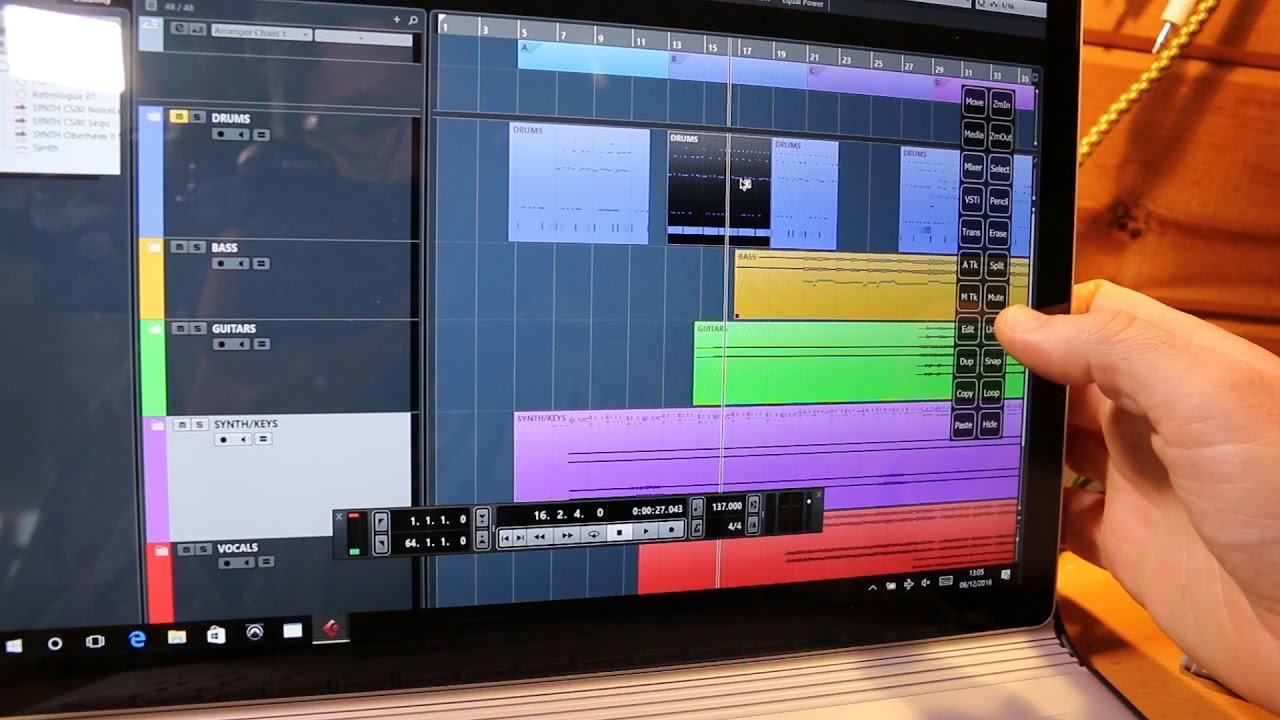Click Stop on the transport panel

click(619, 533)
